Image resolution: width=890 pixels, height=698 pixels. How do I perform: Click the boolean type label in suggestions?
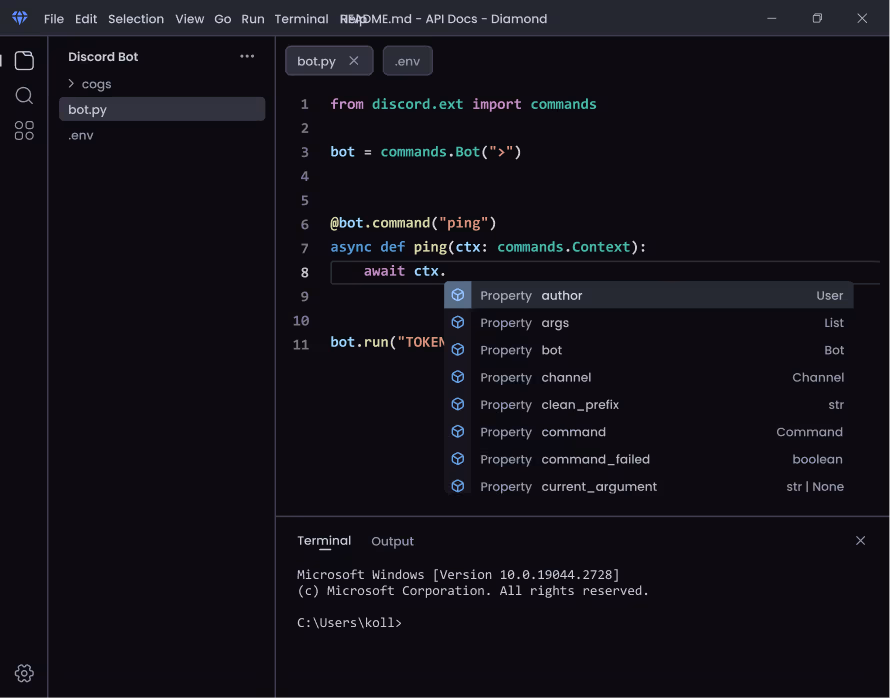(x=817, y=459)
